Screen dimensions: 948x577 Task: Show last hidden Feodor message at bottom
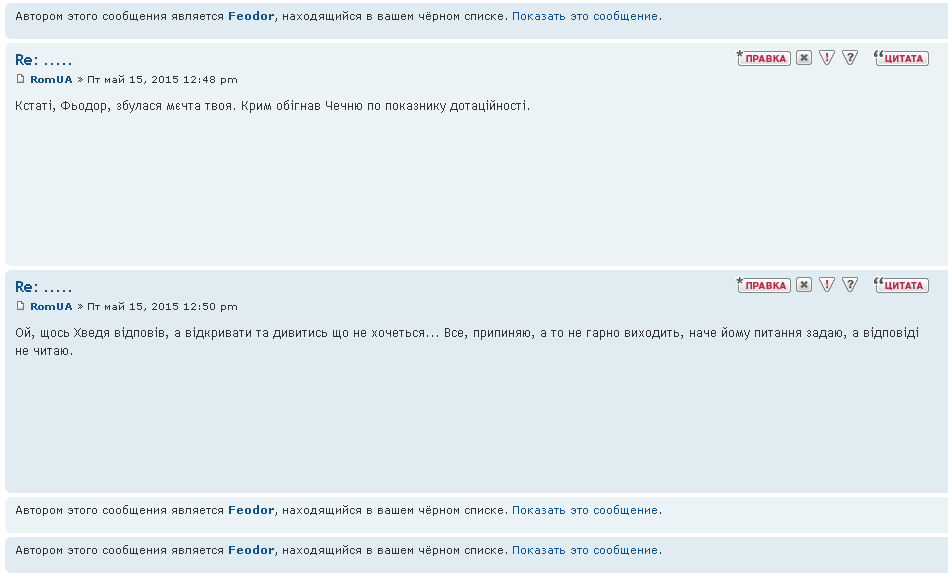point(585,550)
